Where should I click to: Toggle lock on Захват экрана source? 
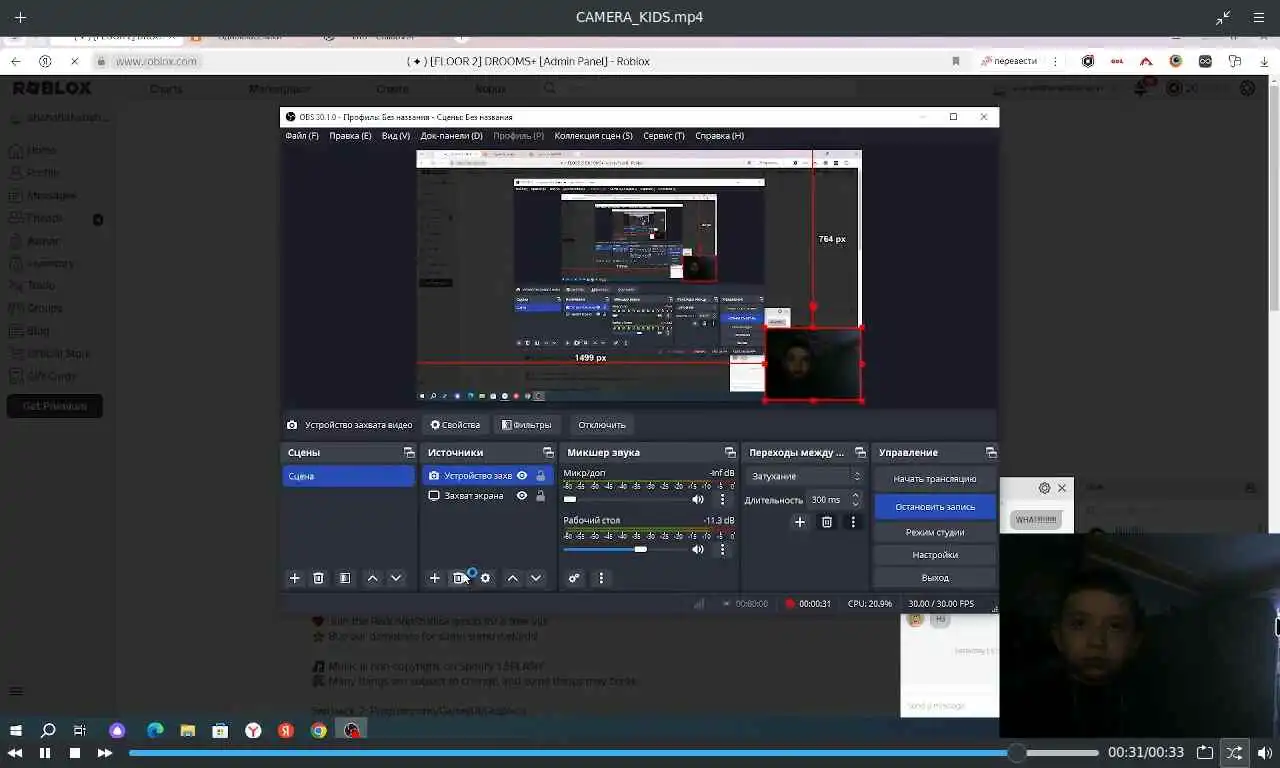coord(541,495)
